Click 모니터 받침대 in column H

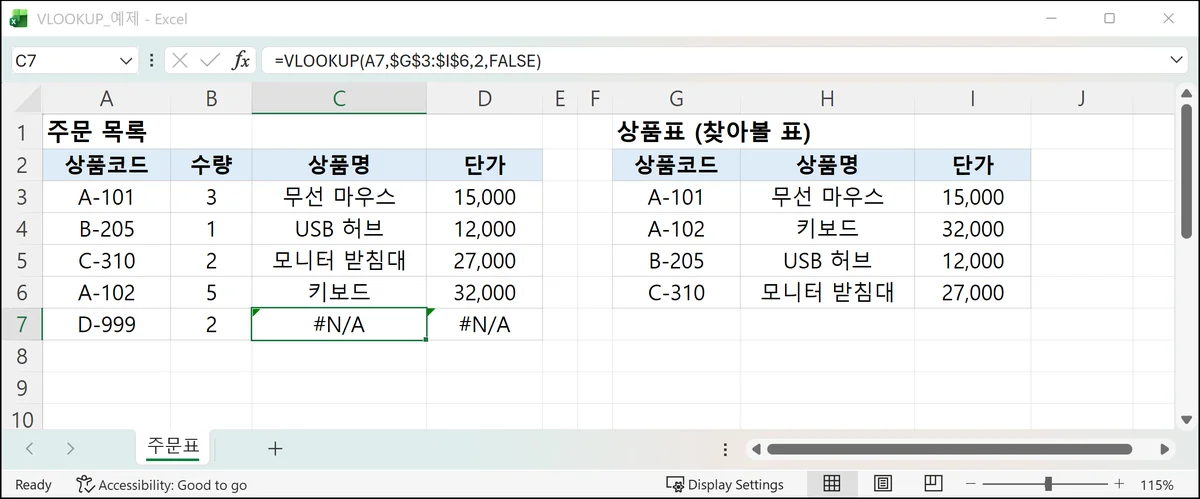(827, 292)
